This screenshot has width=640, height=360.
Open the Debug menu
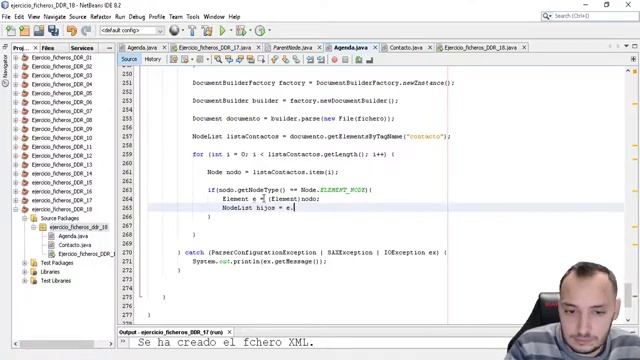[137, 17]
